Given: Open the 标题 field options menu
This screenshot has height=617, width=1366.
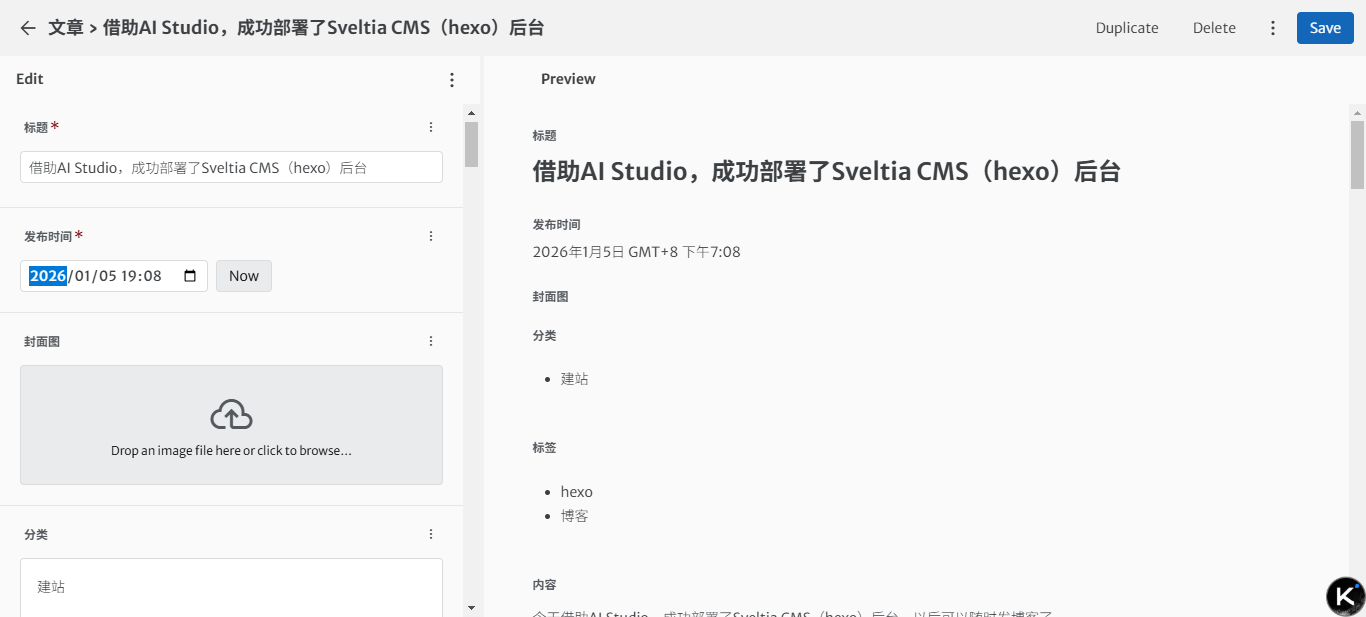Looking at the screenshot, I should (x=431, y=127).
